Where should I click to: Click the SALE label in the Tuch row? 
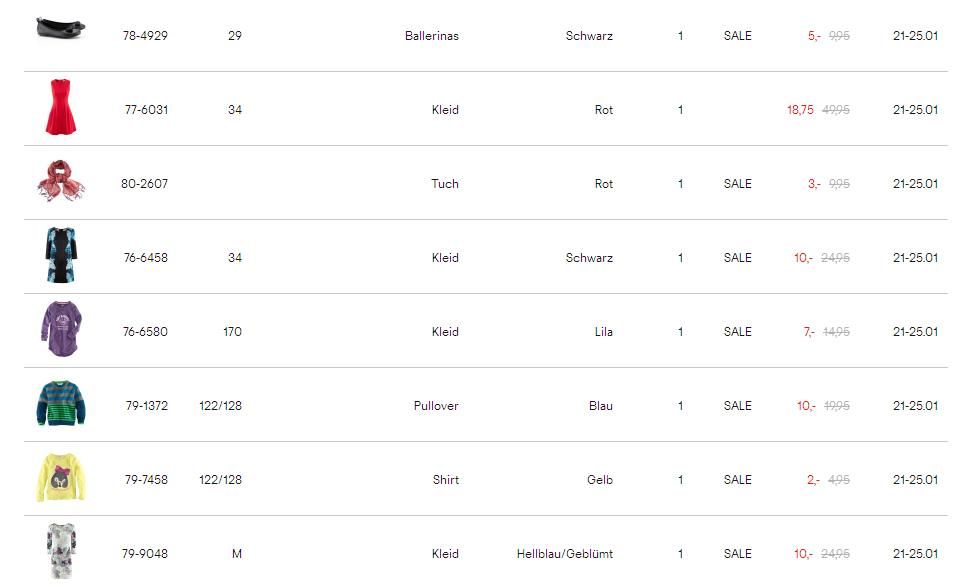737,184
